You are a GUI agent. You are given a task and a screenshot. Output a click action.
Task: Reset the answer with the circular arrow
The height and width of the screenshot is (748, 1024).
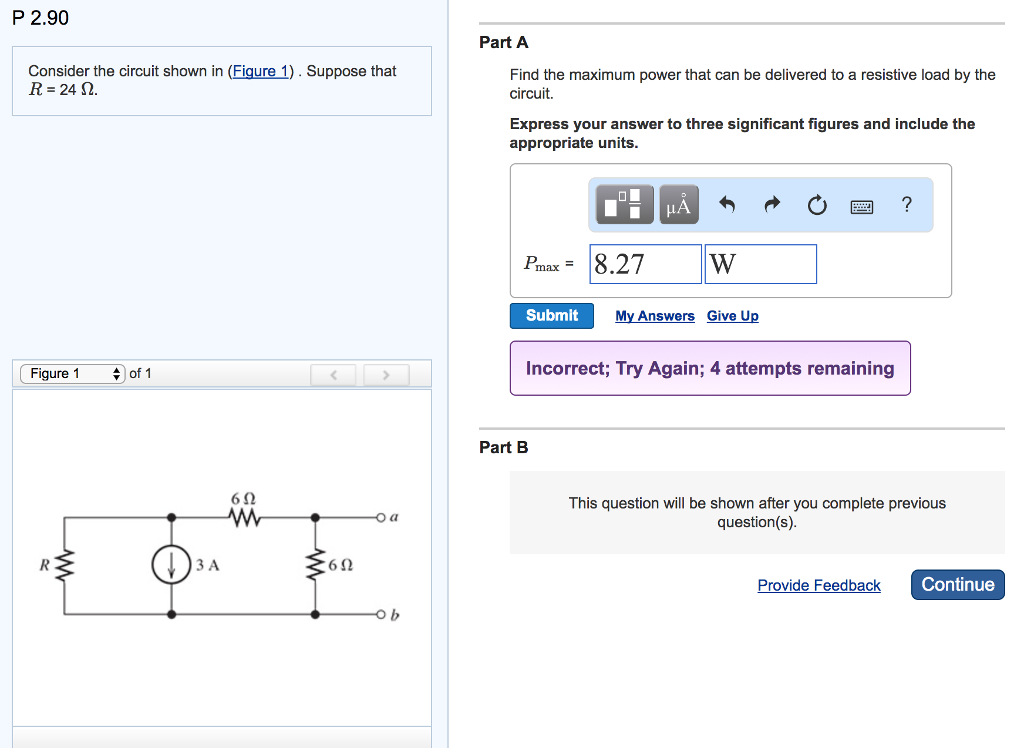[x=816, y=204]
